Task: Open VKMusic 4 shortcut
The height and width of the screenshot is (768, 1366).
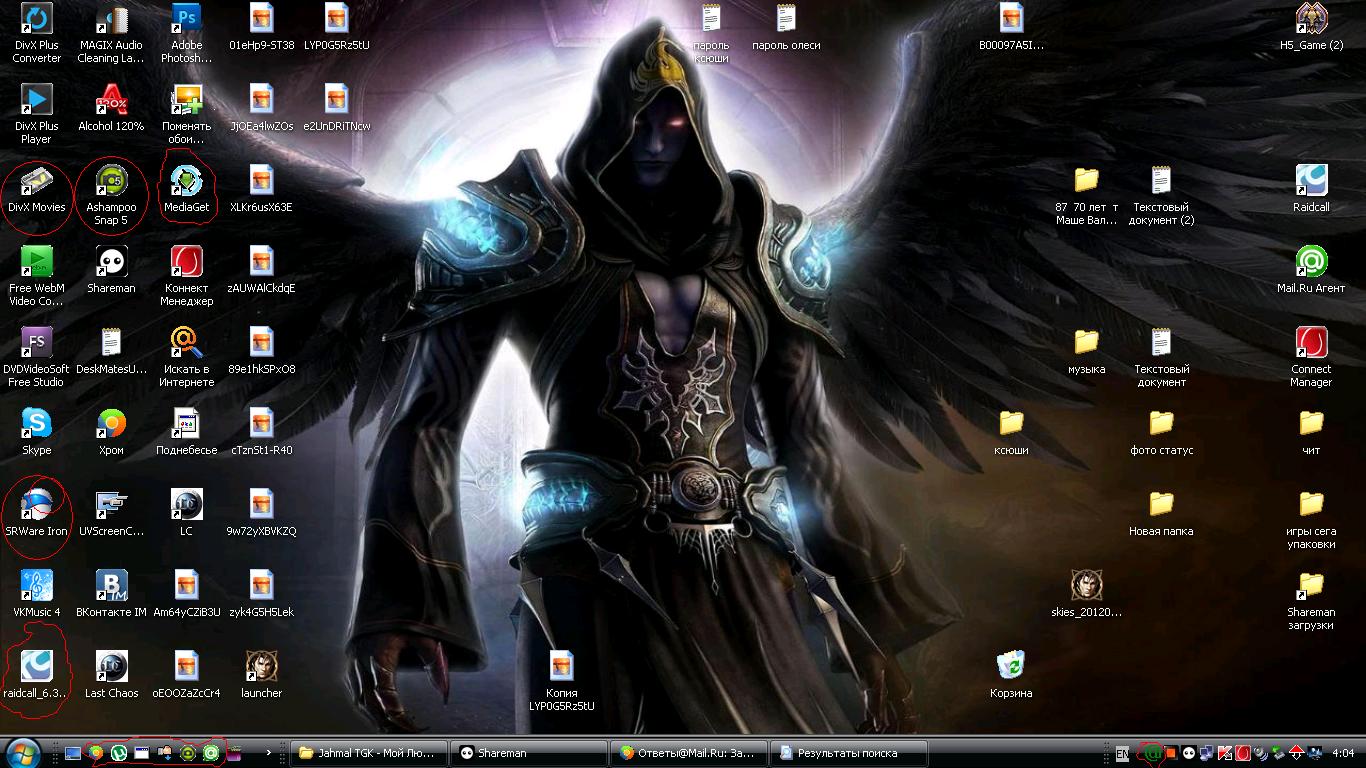Action: tap(36, 594)
